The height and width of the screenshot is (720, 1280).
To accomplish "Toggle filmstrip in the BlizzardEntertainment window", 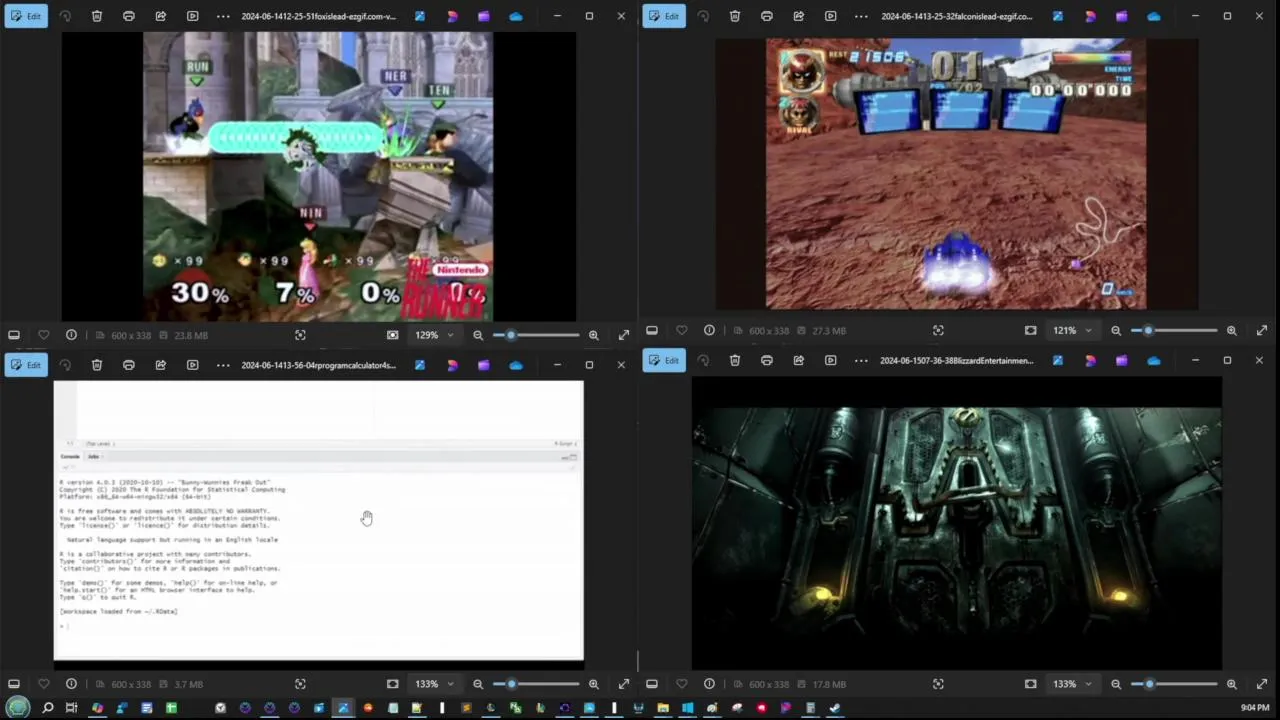I will click(x=652, y=684).
